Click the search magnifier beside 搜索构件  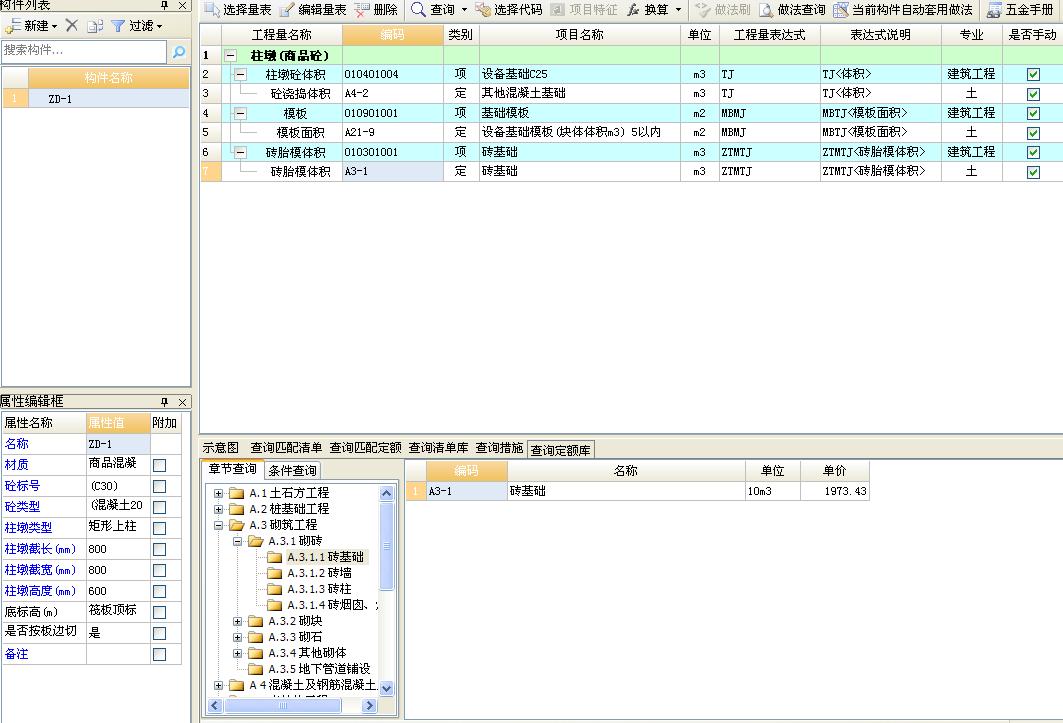pos(179,52)
